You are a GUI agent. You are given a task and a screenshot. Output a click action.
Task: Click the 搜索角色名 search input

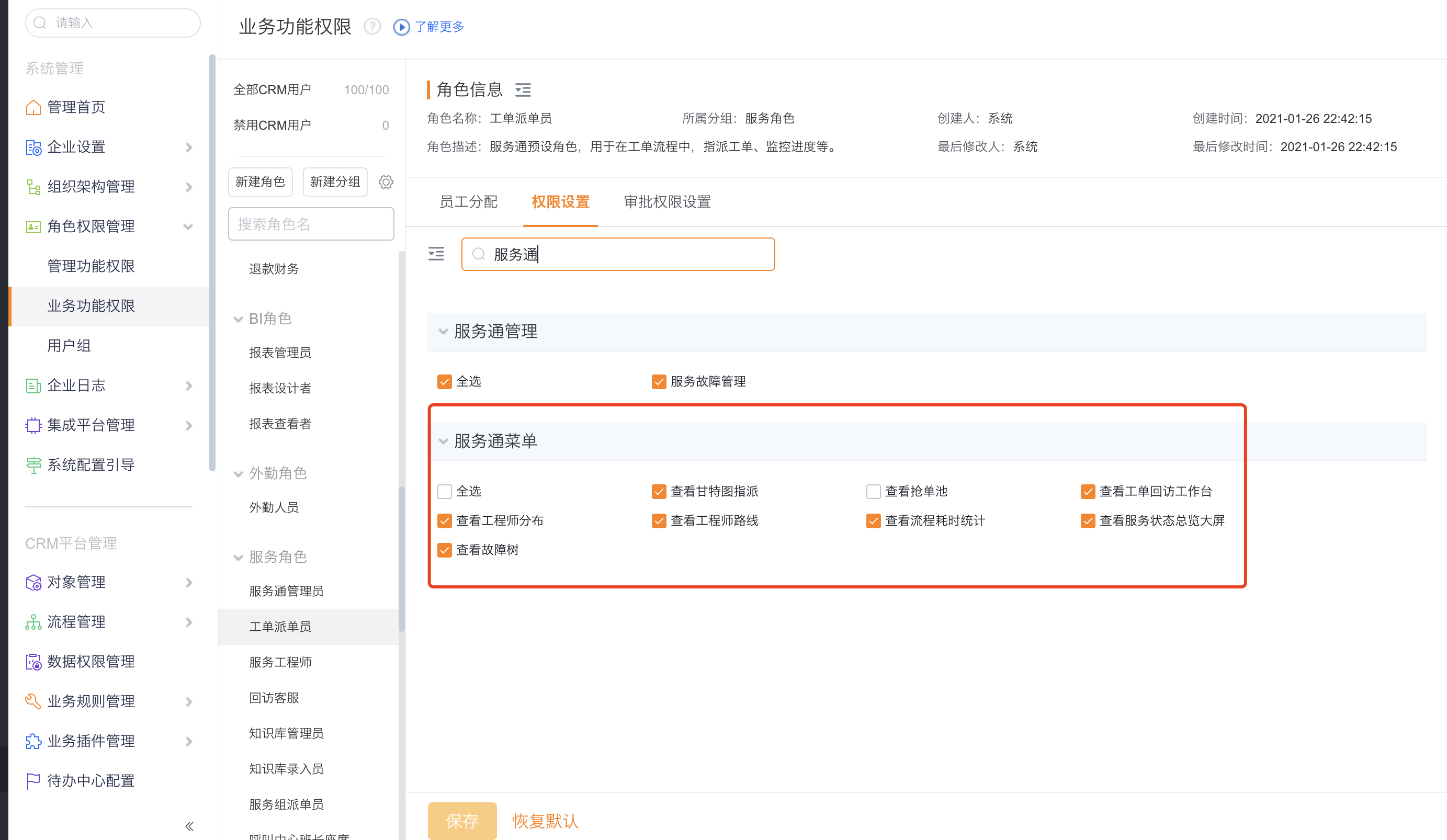coord(311,224)
